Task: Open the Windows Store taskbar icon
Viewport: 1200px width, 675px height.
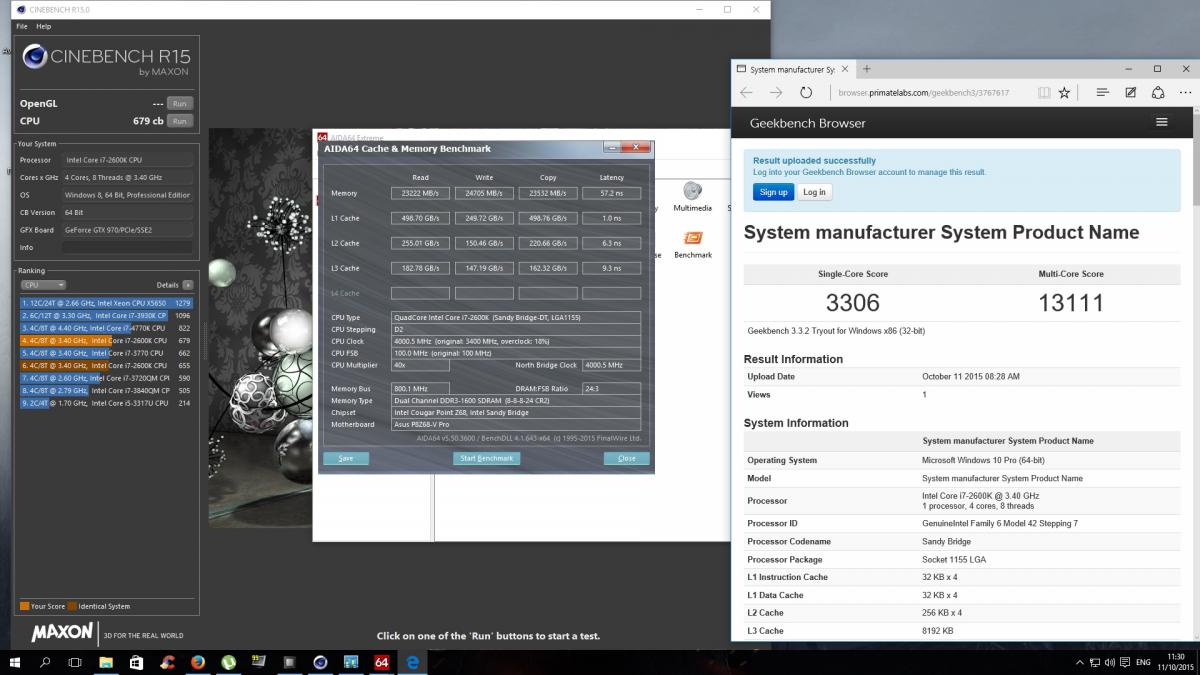Action: coord(137,662)
